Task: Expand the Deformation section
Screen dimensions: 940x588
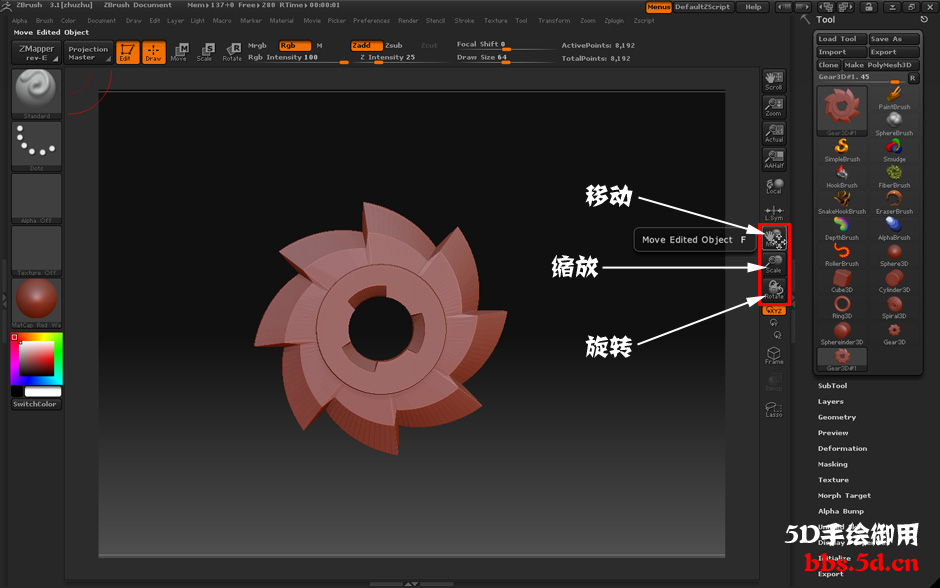Action: (x=842, y=448)
